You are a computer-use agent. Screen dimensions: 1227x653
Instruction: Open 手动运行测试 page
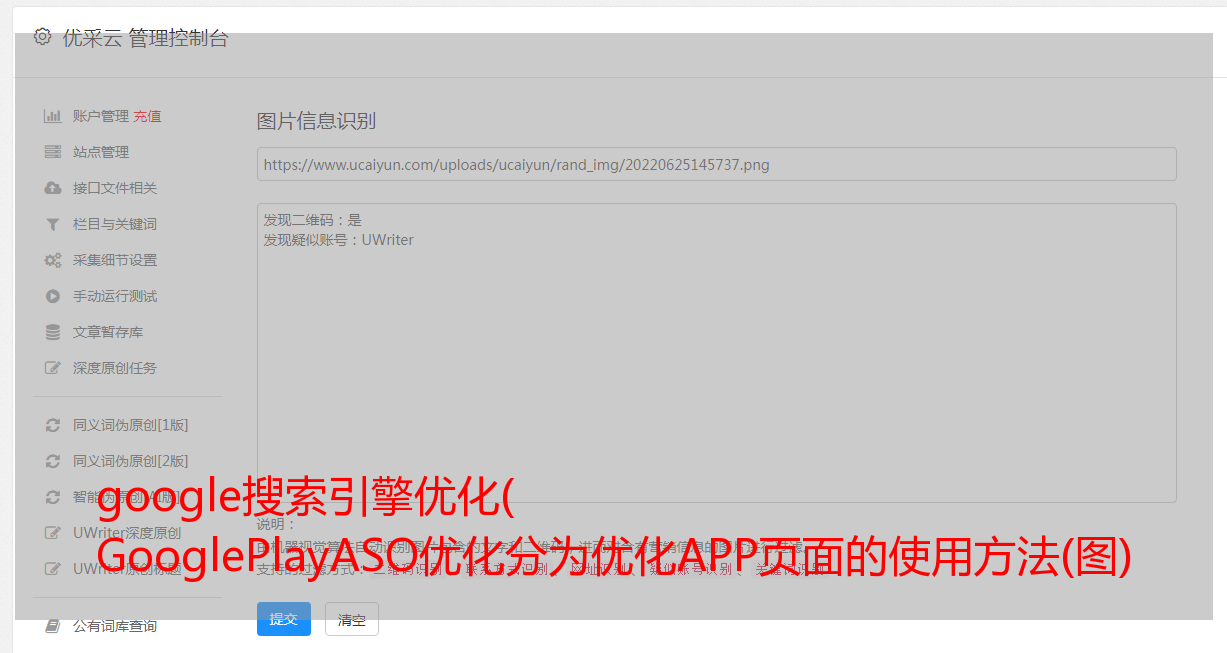click(115, 296)
